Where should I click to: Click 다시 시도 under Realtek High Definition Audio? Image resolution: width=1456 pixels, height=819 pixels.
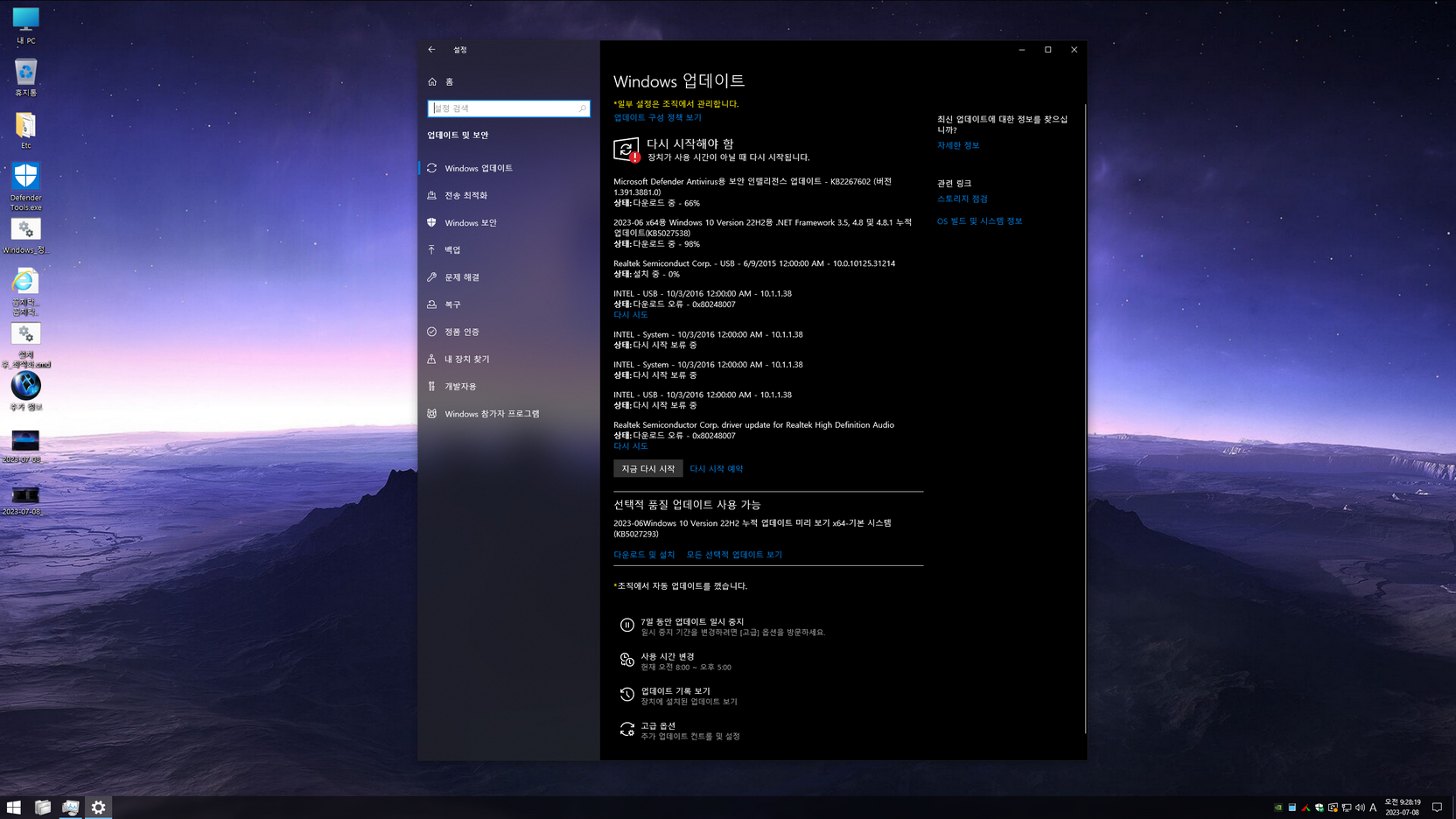[x=631, y=446]
